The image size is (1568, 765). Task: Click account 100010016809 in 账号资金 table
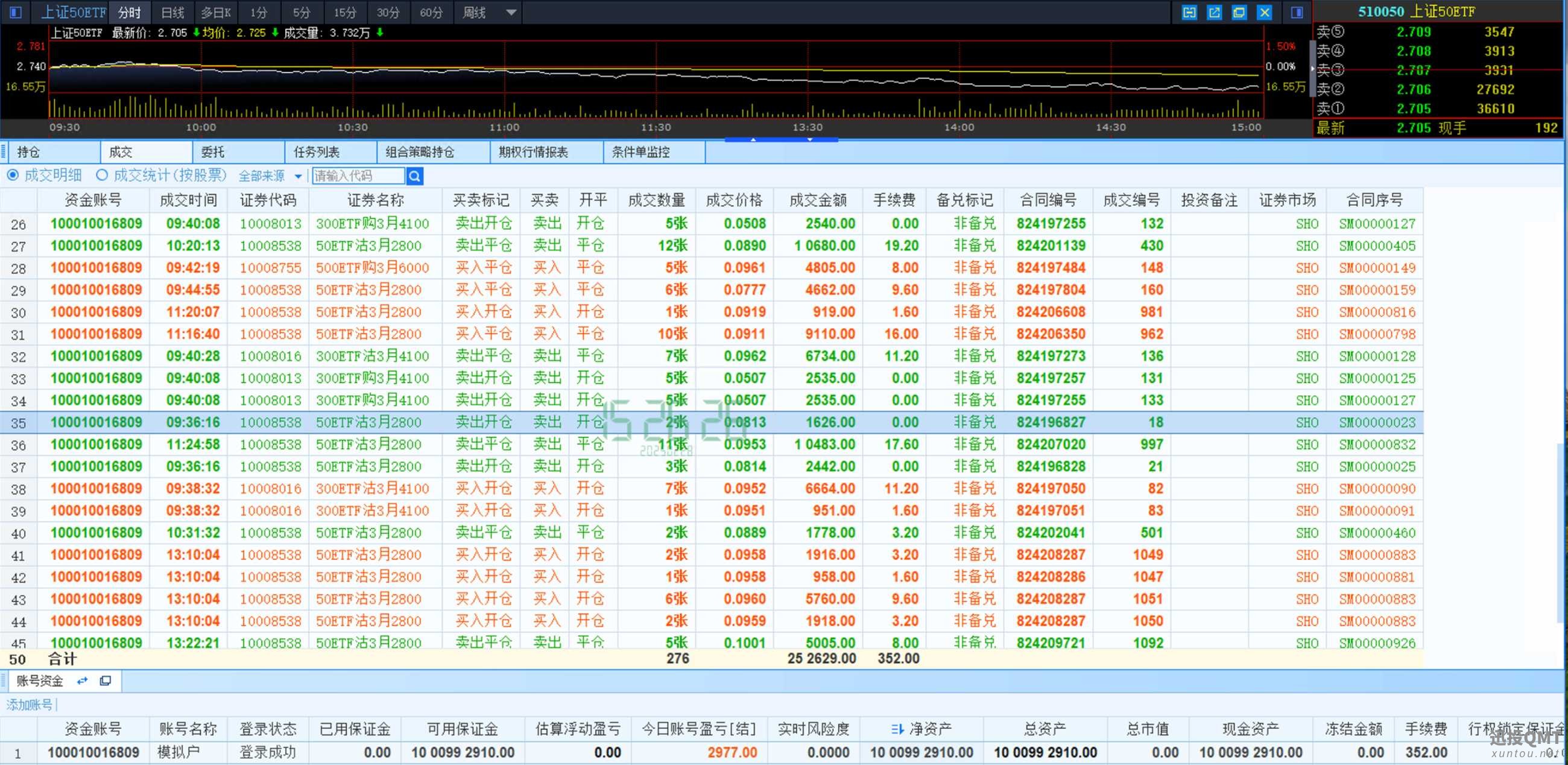(93, 753)
